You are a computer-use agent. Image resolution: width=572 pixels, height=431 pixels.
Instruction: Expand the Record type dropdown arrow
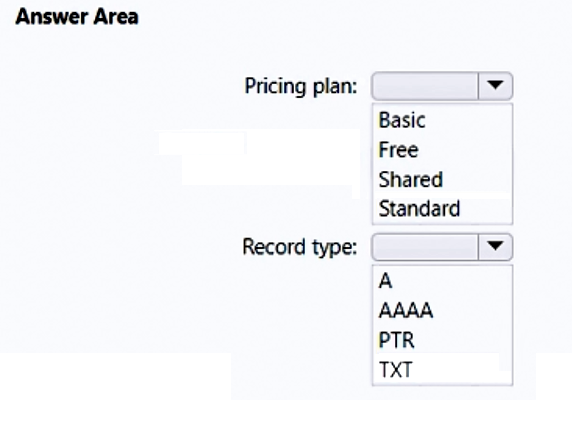[495, 247]
